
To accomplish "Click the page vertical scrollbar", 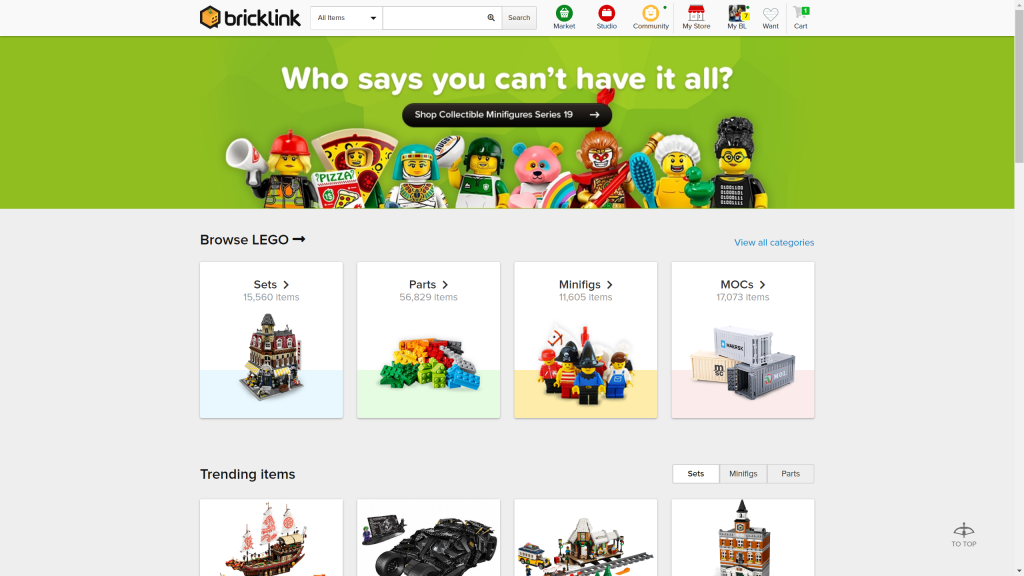I will coord(1019,288).
